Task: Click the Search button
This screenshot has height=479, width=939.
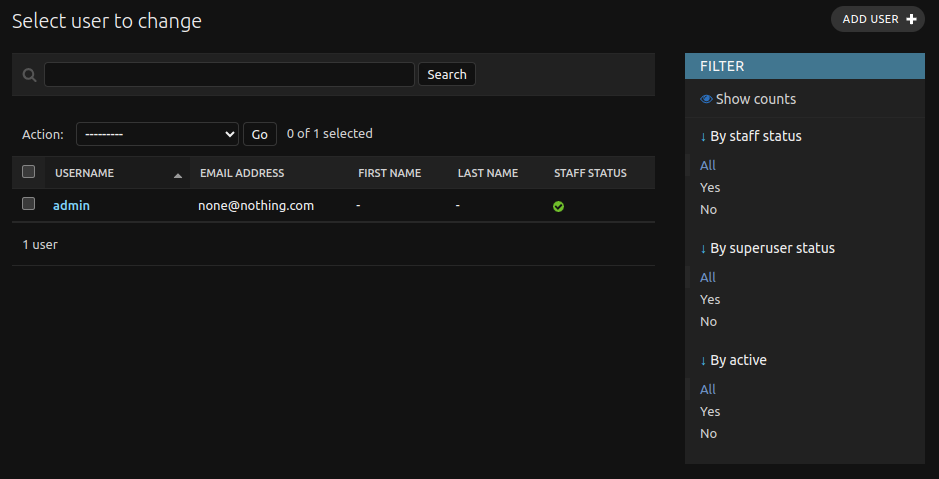Action: 447,74
